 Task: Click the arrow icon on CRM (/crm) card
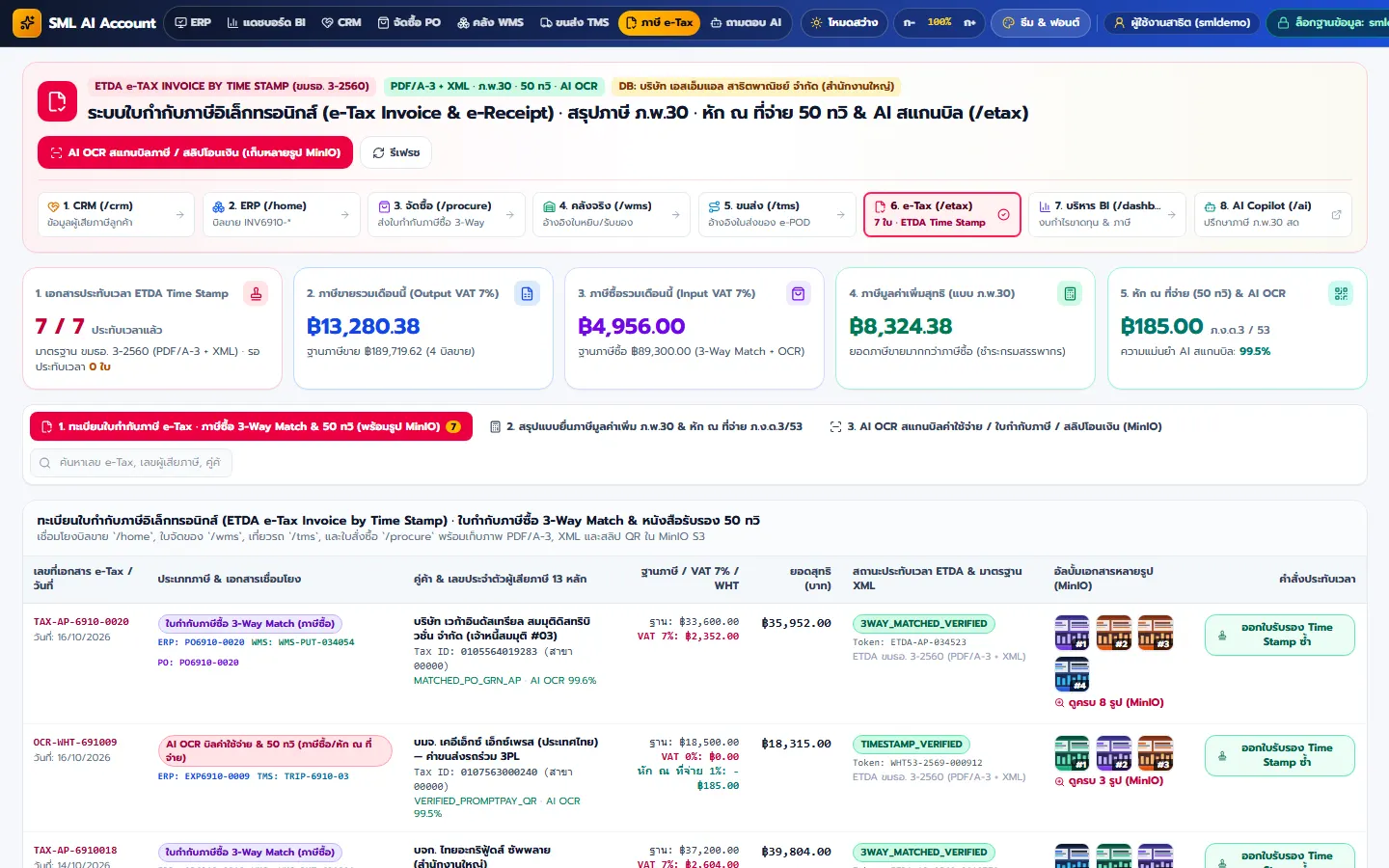click(179, 215)
